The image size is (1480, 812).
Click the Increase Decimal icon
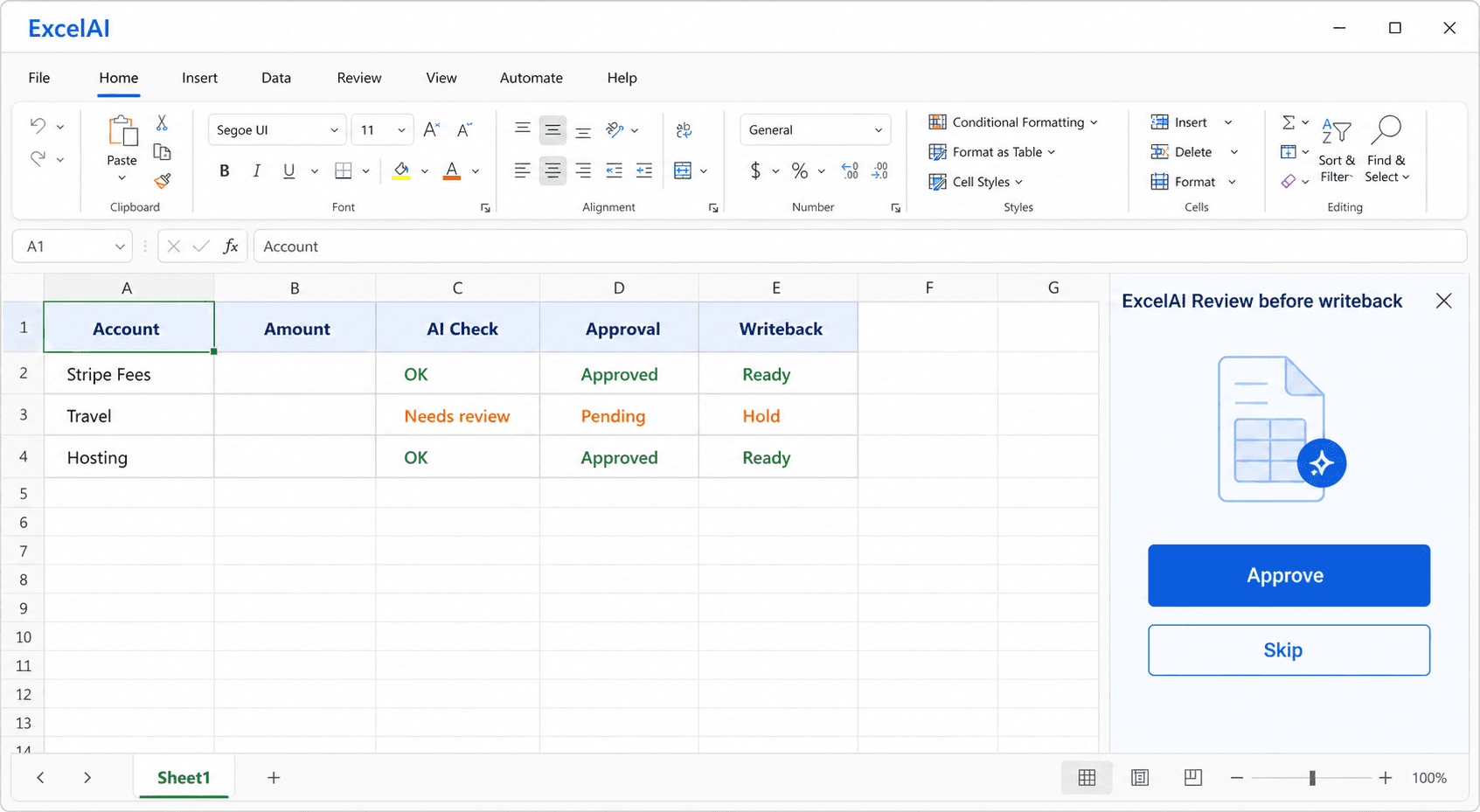850,170
